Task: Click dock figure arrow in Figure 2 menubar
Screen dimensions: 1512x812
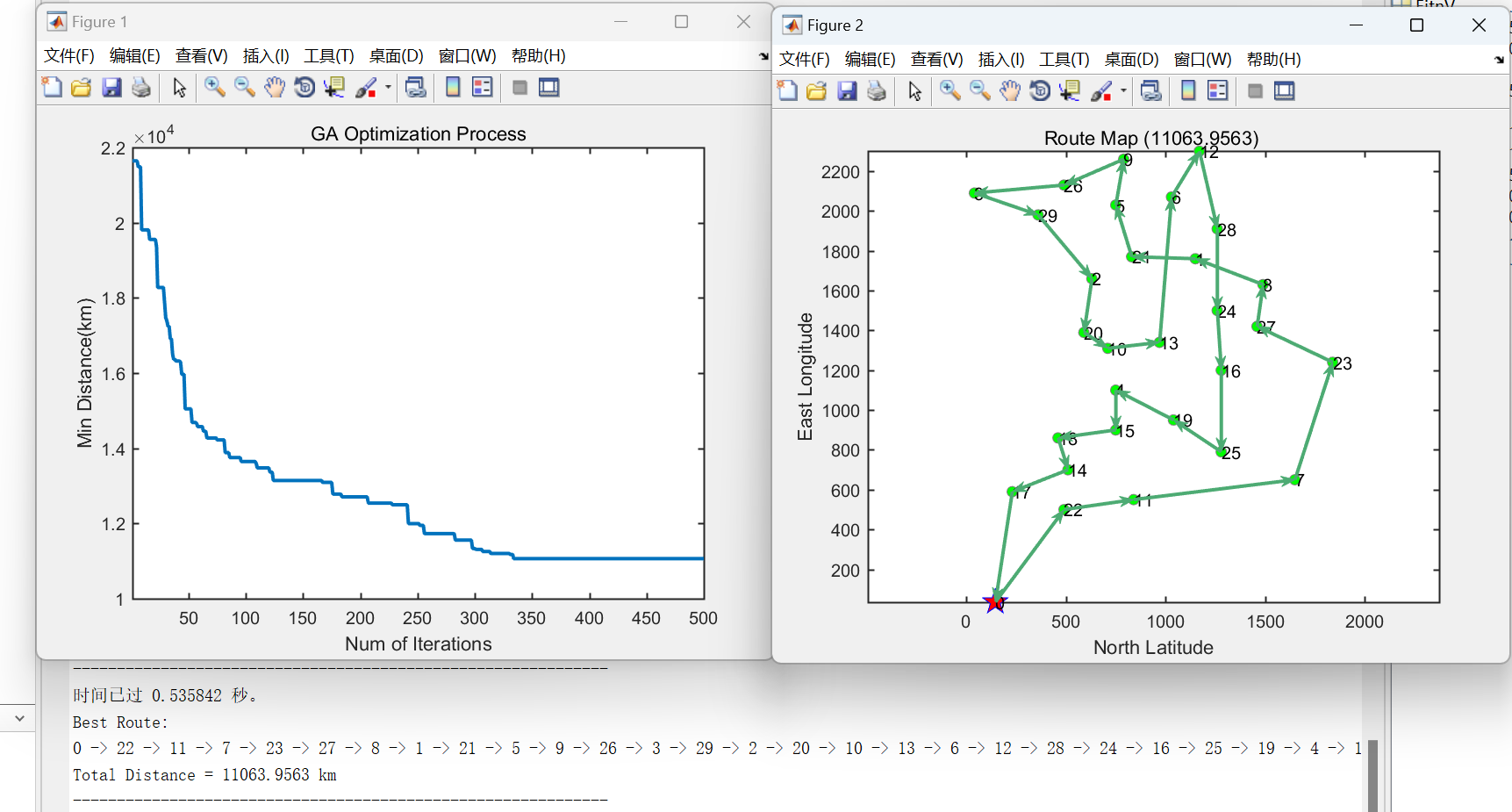Action: click(1498, 60)
